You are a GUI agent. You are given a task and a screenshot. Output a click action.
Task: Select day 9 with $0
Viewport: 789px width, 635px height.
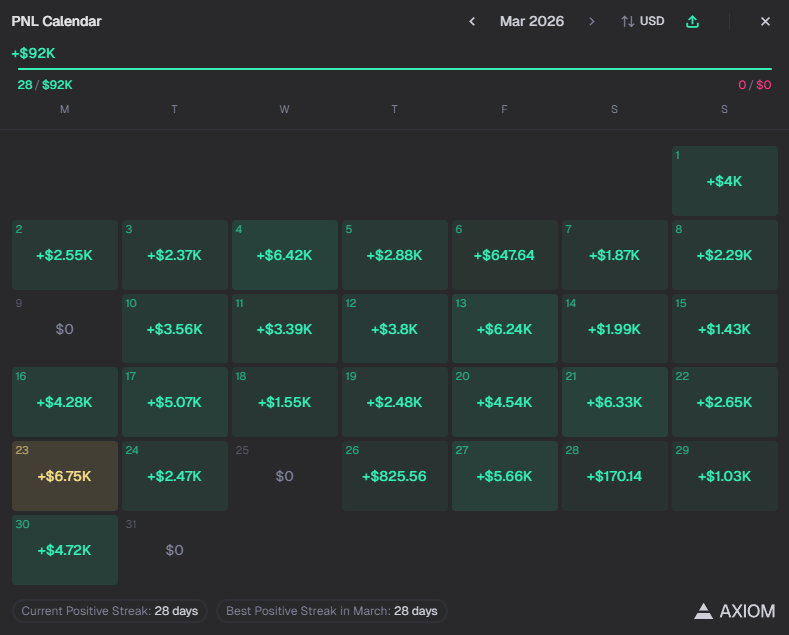pos(65,329)
